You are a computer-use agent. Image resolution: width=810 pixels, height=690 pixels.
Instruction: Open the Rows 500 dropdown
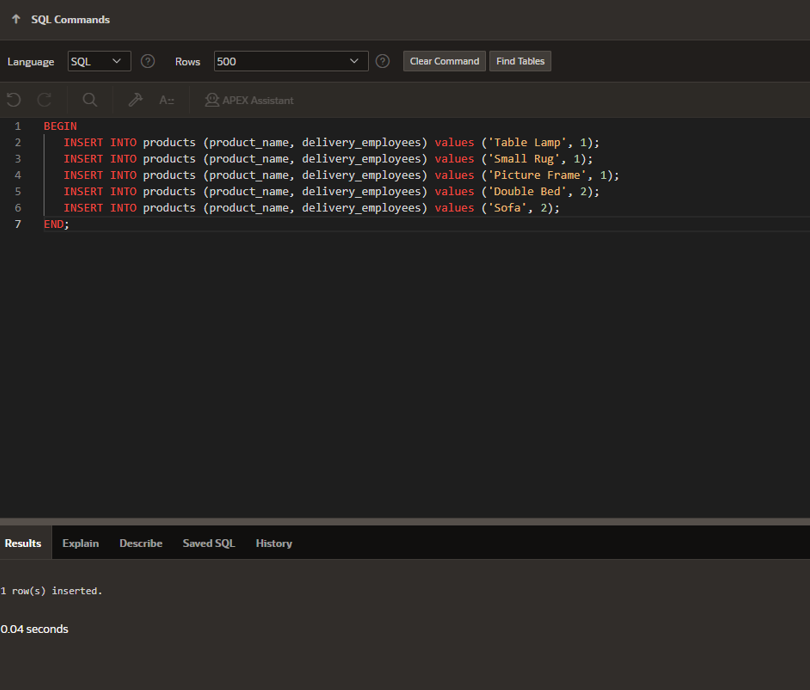point(291,61)
